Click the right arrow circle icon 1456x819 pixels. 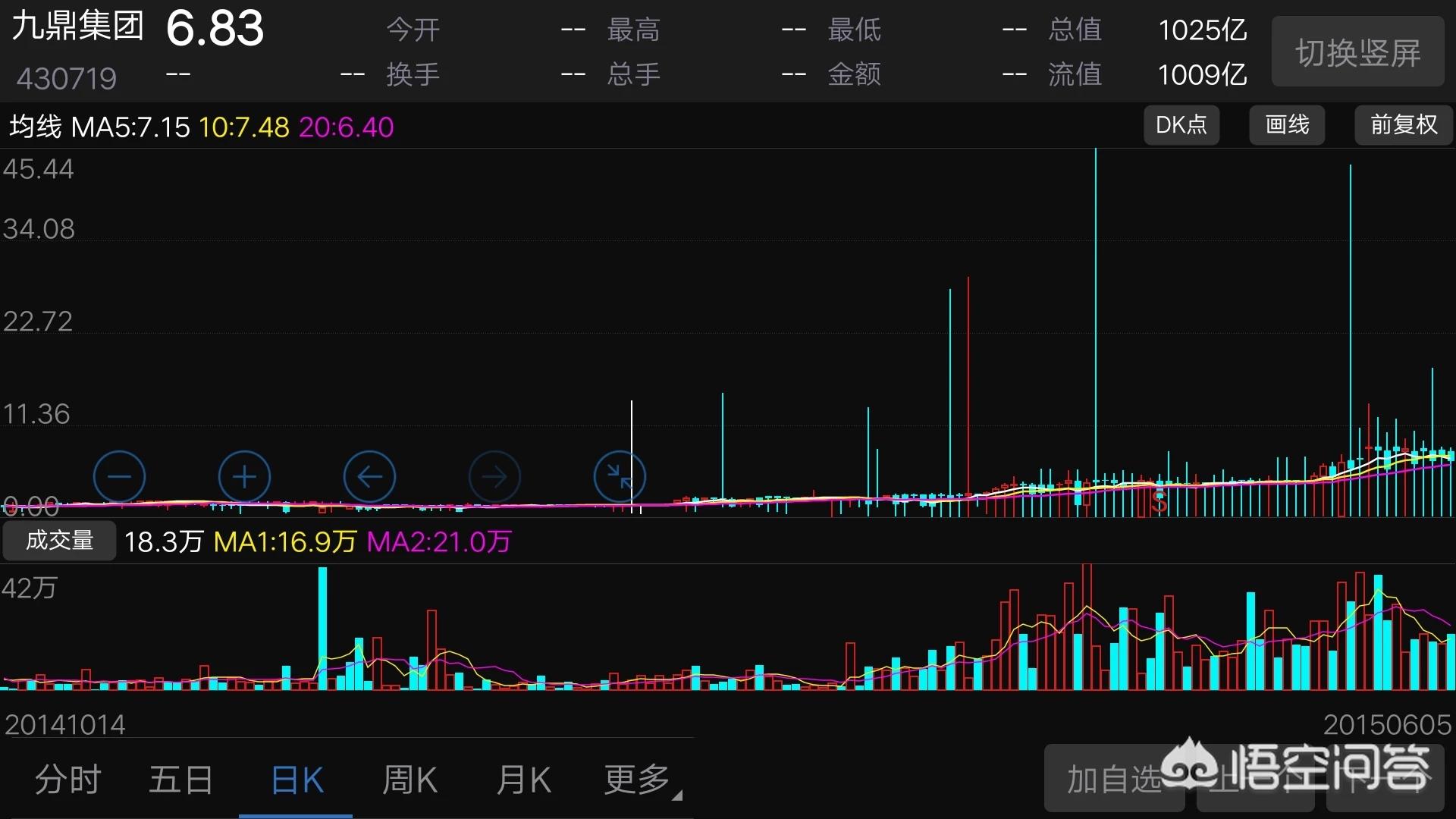(x=494, y=477)
